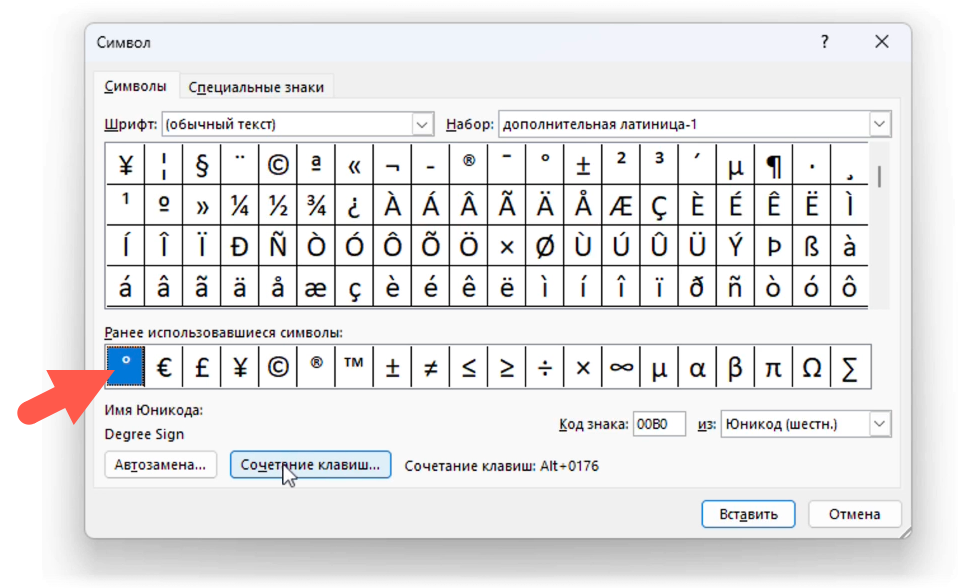Click the Автозамена button
Image resolution: width=966 pixels, height=588 pixels.
[x=160, y=465]
